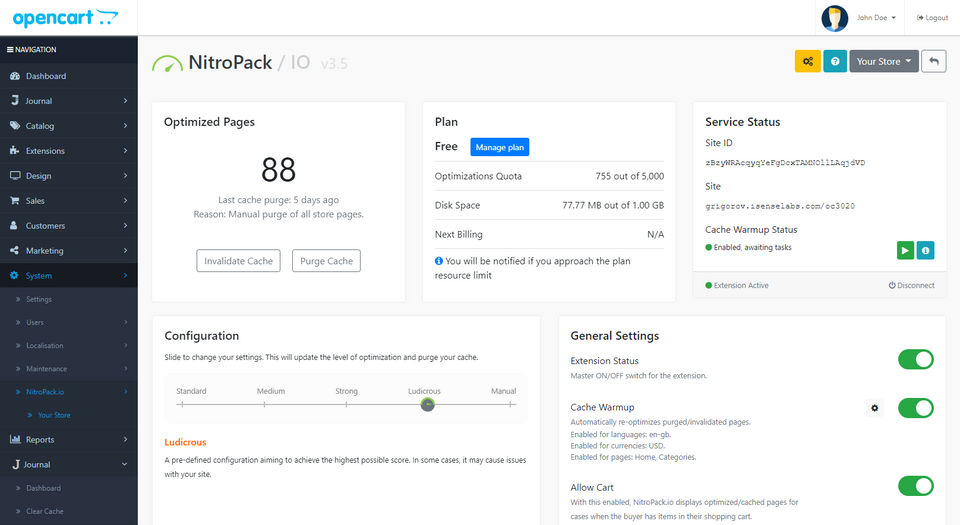Click the plan notification info icon
Image resolution: width=960 pixels, height=525 pixels.
438,261
